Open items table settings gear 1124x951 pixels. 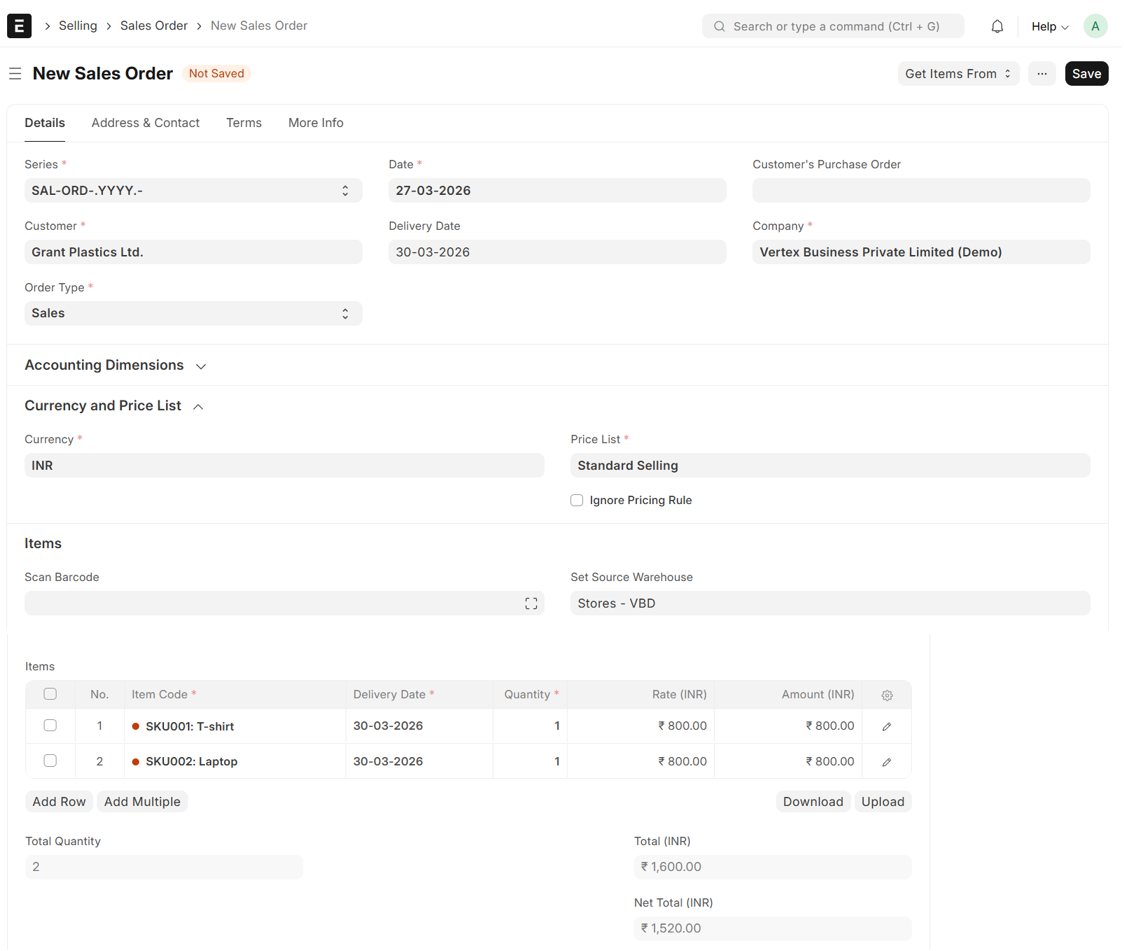[x=886, y=695]
